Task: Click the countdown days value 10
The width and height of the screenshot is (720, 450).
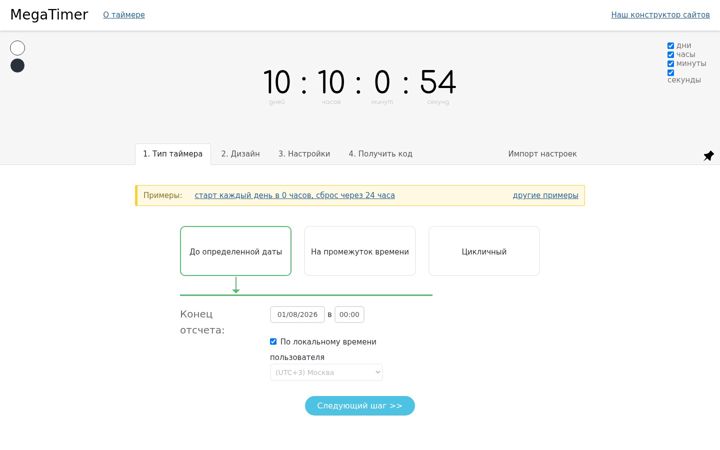Action: pos(277,82)
